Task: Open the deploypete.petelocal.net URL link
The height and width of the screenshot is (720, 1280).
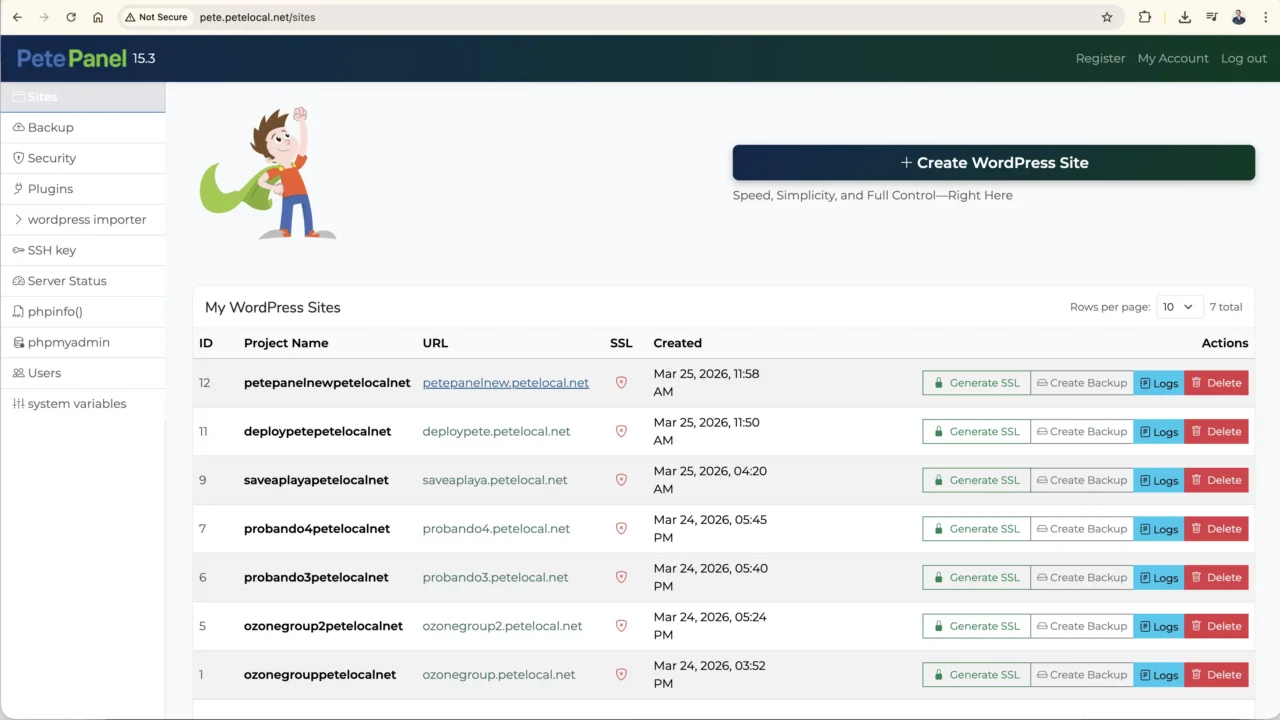Action: point(497,431)
